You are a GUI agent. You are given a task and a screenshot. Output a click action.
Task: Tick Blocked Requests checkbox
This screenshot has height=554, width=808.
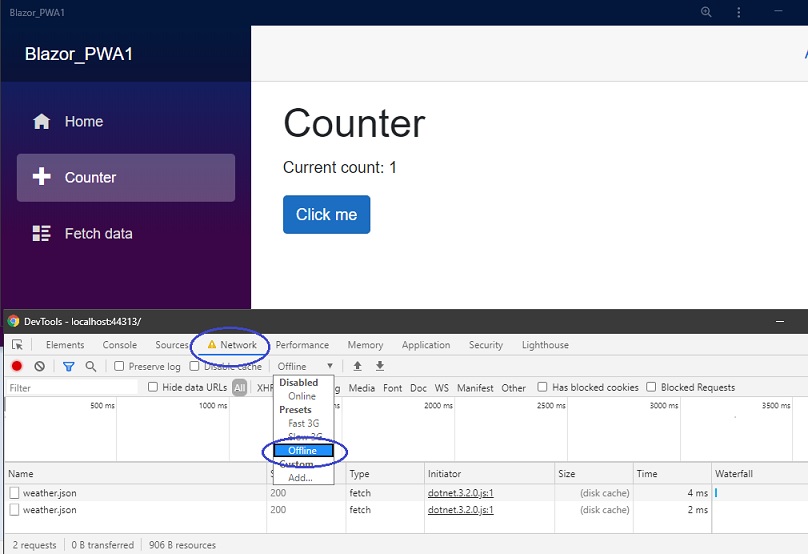(651, 387)
